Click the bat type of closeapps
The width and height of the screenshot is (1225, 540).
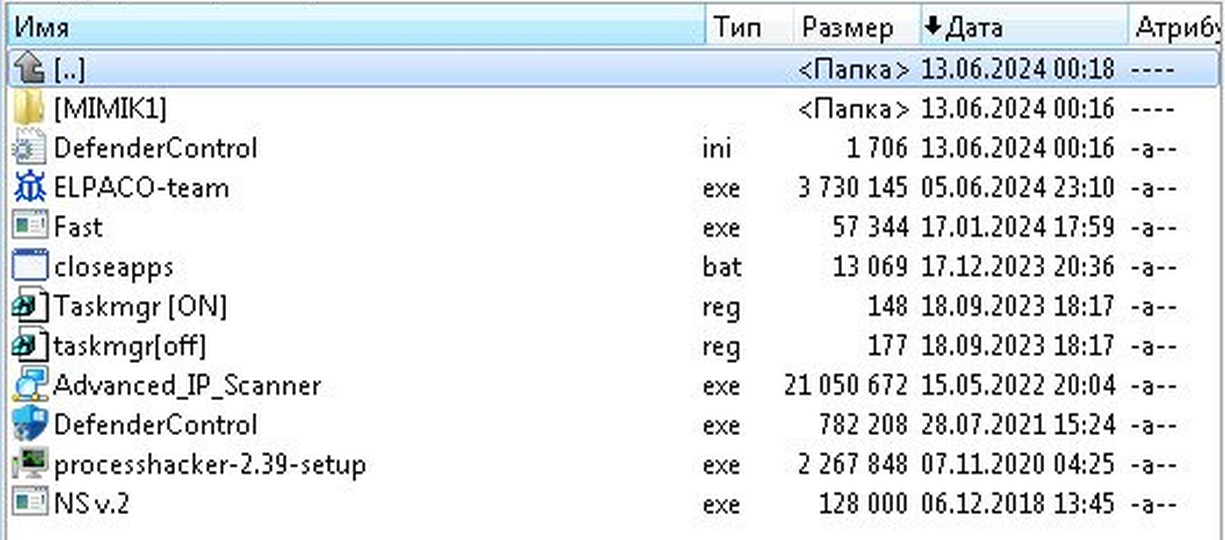click(722, 267)
